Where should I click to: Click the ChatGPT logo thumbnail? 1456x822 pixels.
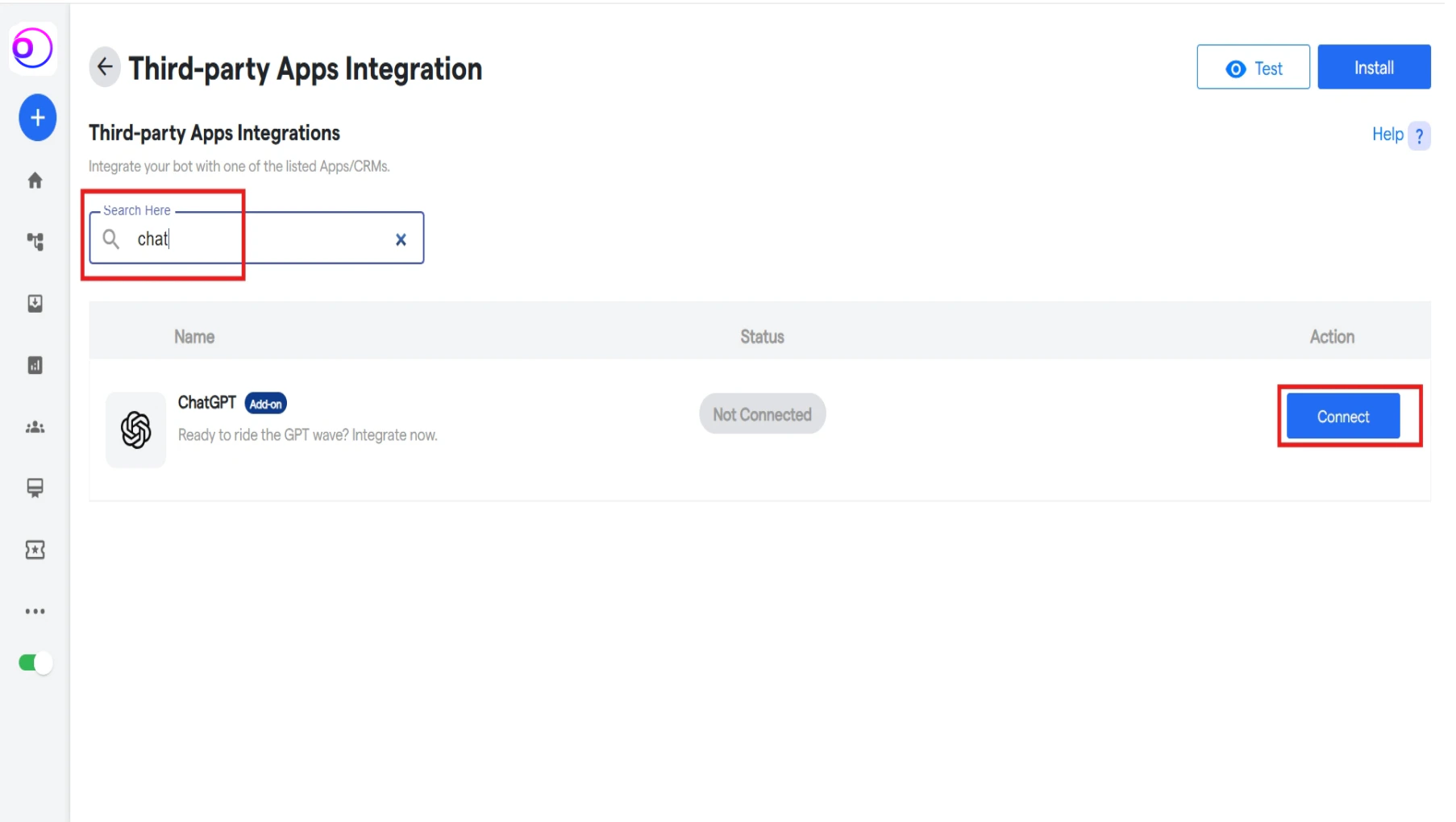pyautogui.click(x=135, y=430)
